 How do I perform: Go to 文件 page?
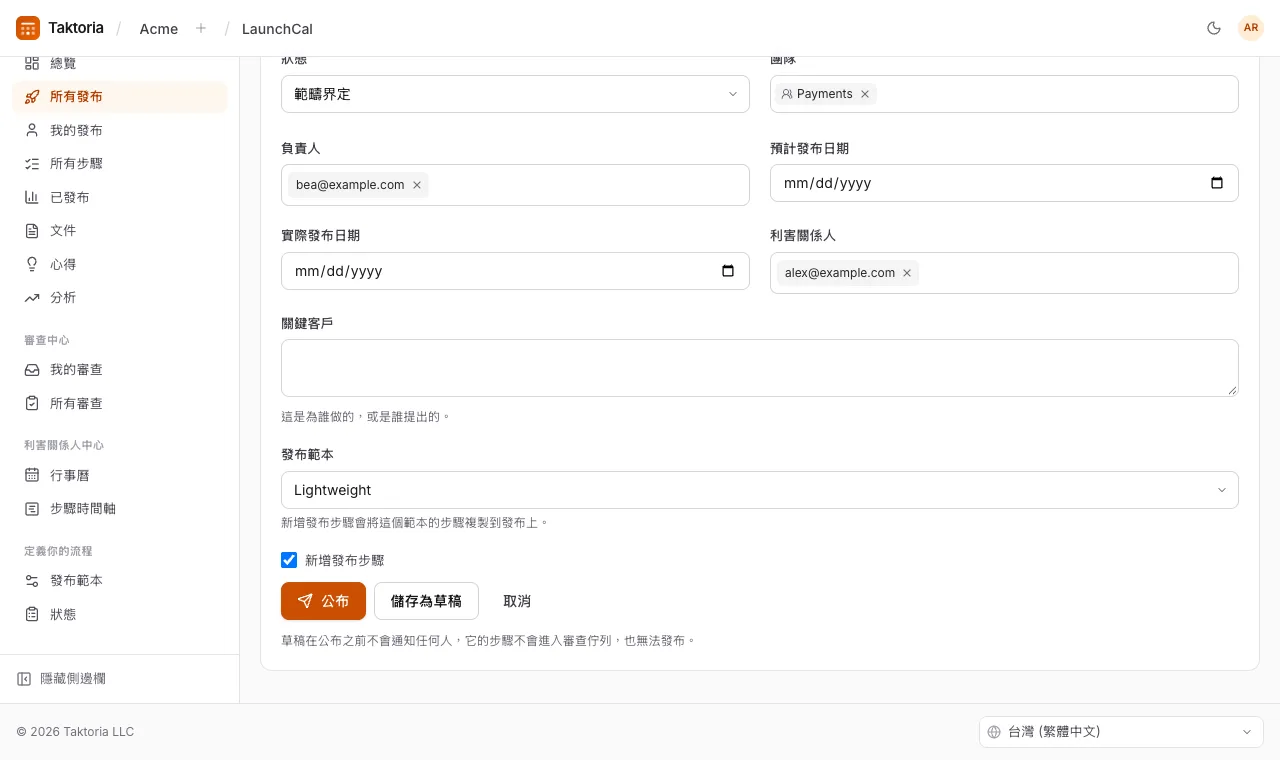(x=120, y=231)
